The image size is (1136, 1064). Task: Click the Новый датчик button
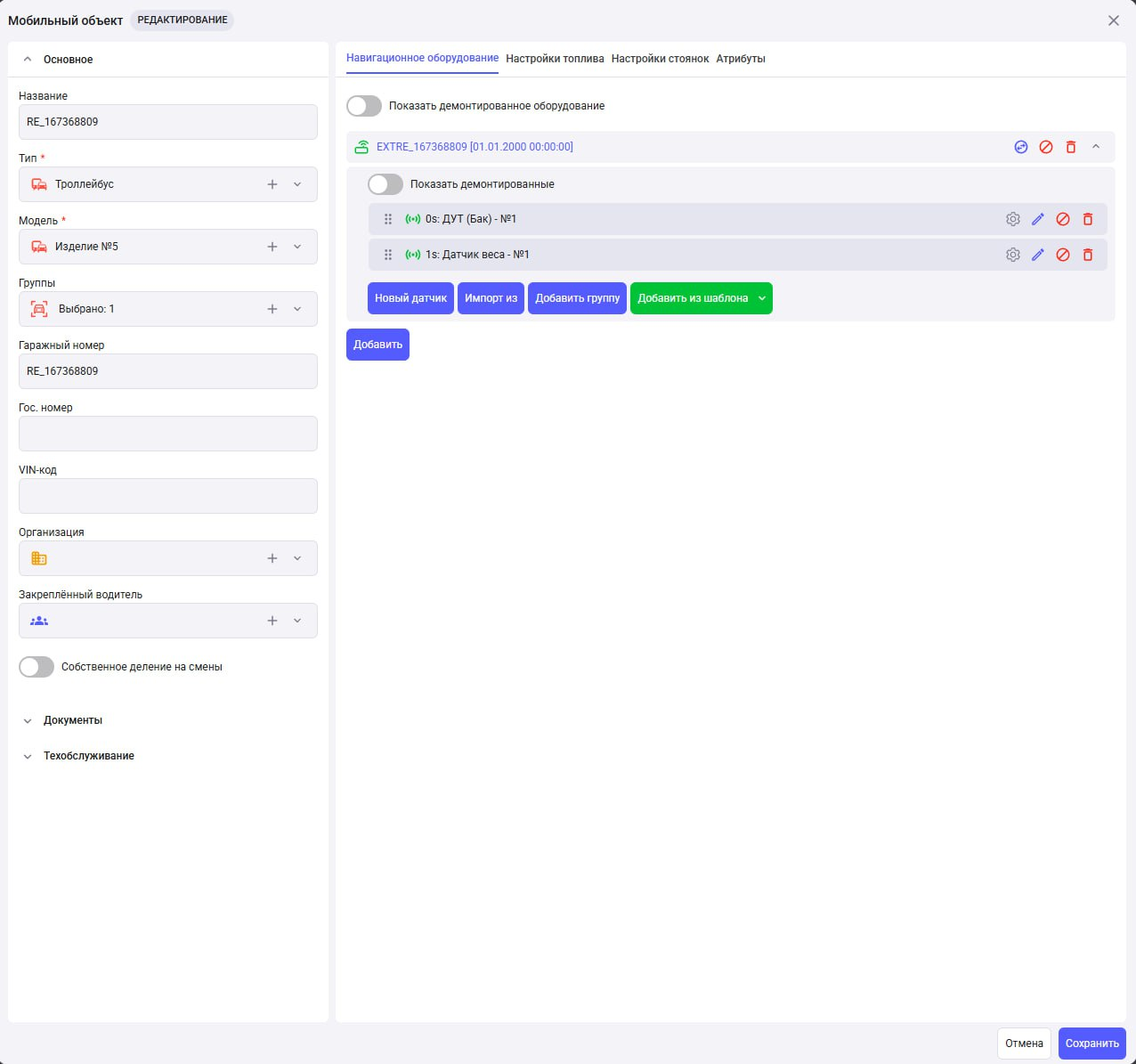click(410, 298)
